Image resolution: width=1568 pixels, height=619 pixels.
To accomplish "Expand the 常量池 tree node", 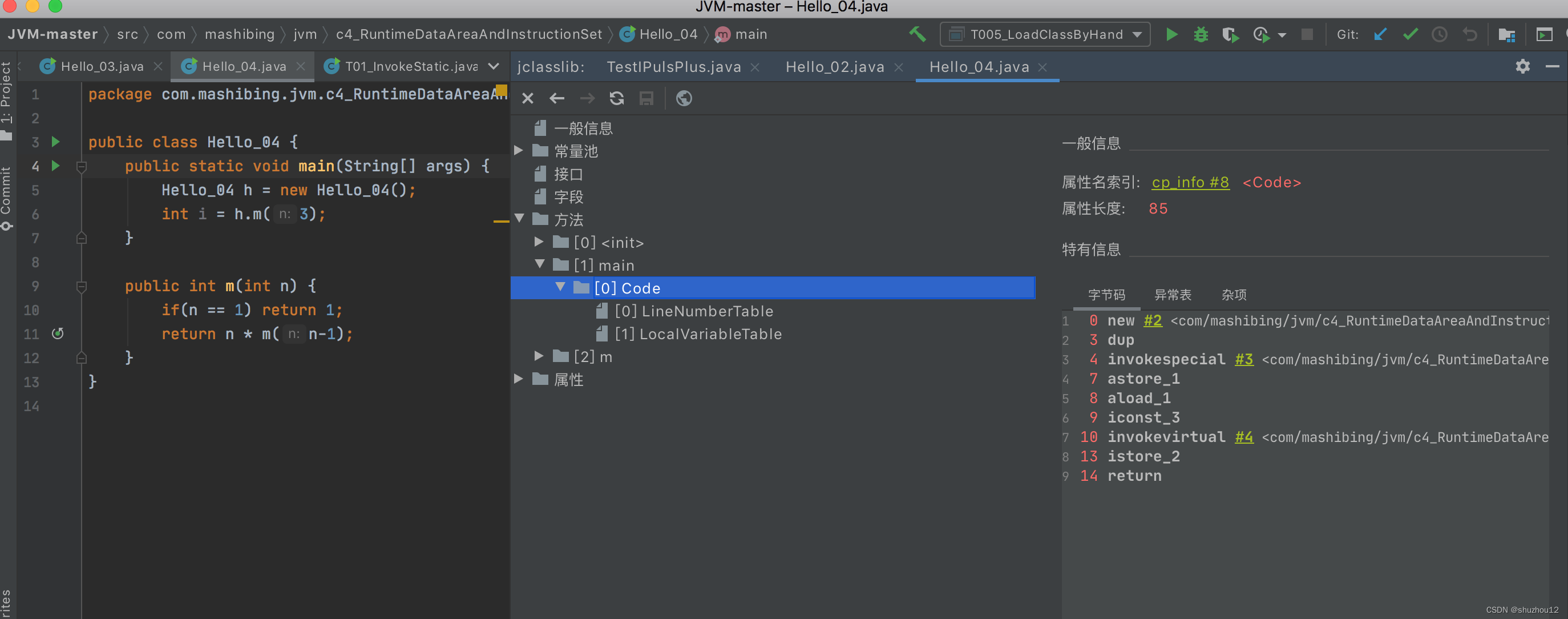I will pyautogui.click(x=519, y=151).
